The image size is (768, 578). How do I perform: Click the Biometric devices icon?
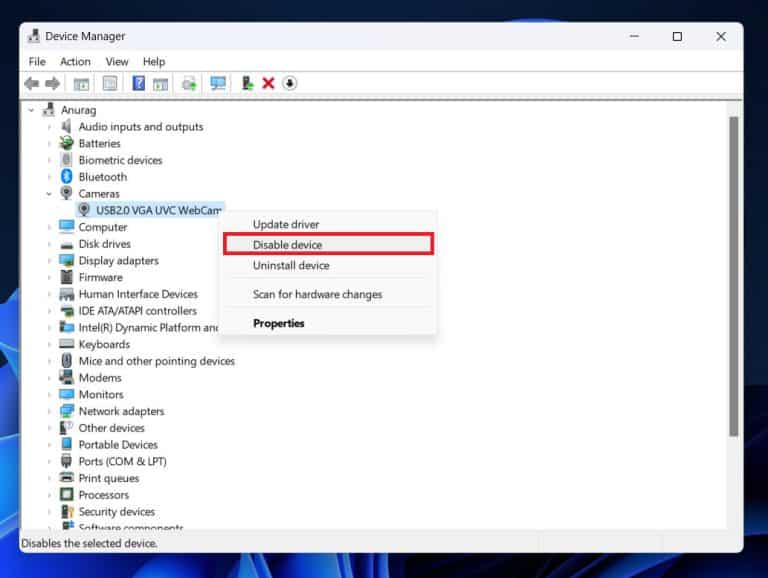tap(67, 160)
